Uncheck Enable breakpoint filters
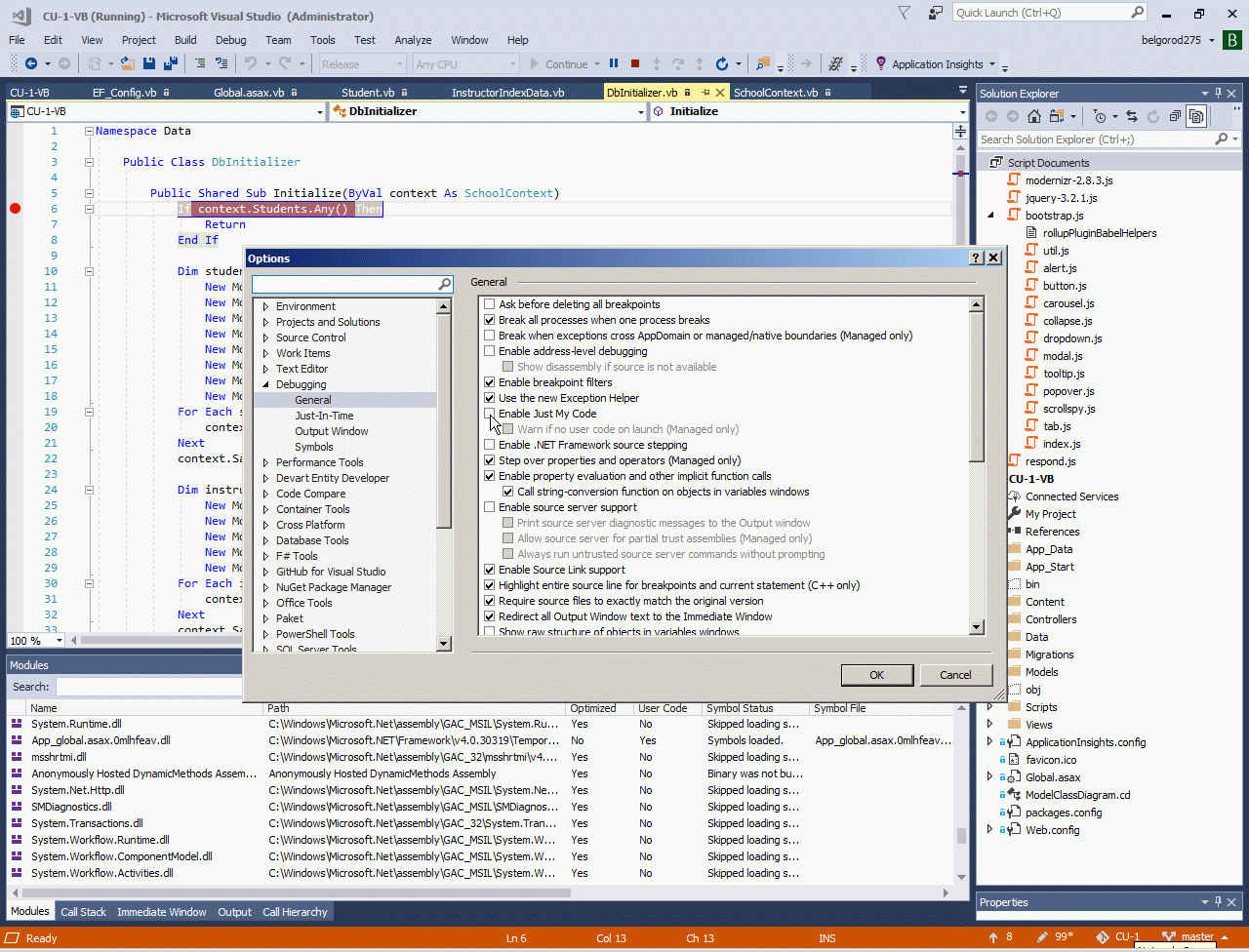1249x952 pixels. pyautogui.click(x=490, y=382)
